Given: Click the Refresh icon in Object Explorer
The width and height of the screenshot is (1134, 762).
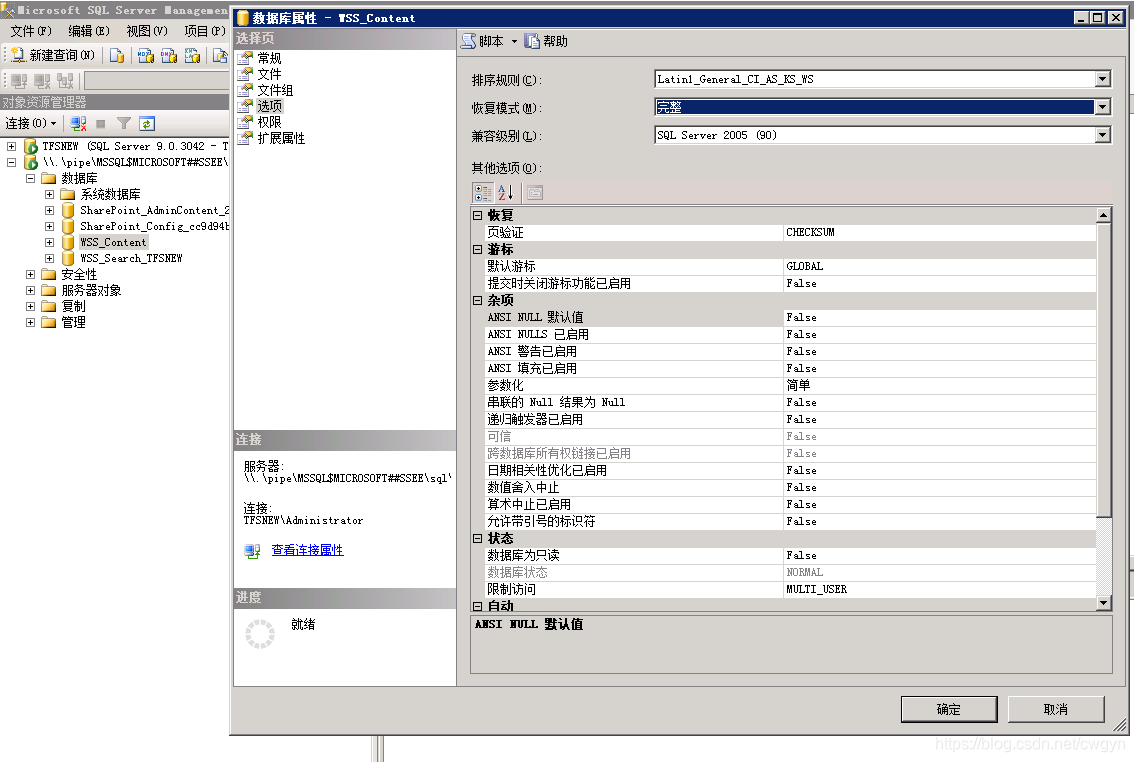Looking at the screenshot, I should [147, 124].
